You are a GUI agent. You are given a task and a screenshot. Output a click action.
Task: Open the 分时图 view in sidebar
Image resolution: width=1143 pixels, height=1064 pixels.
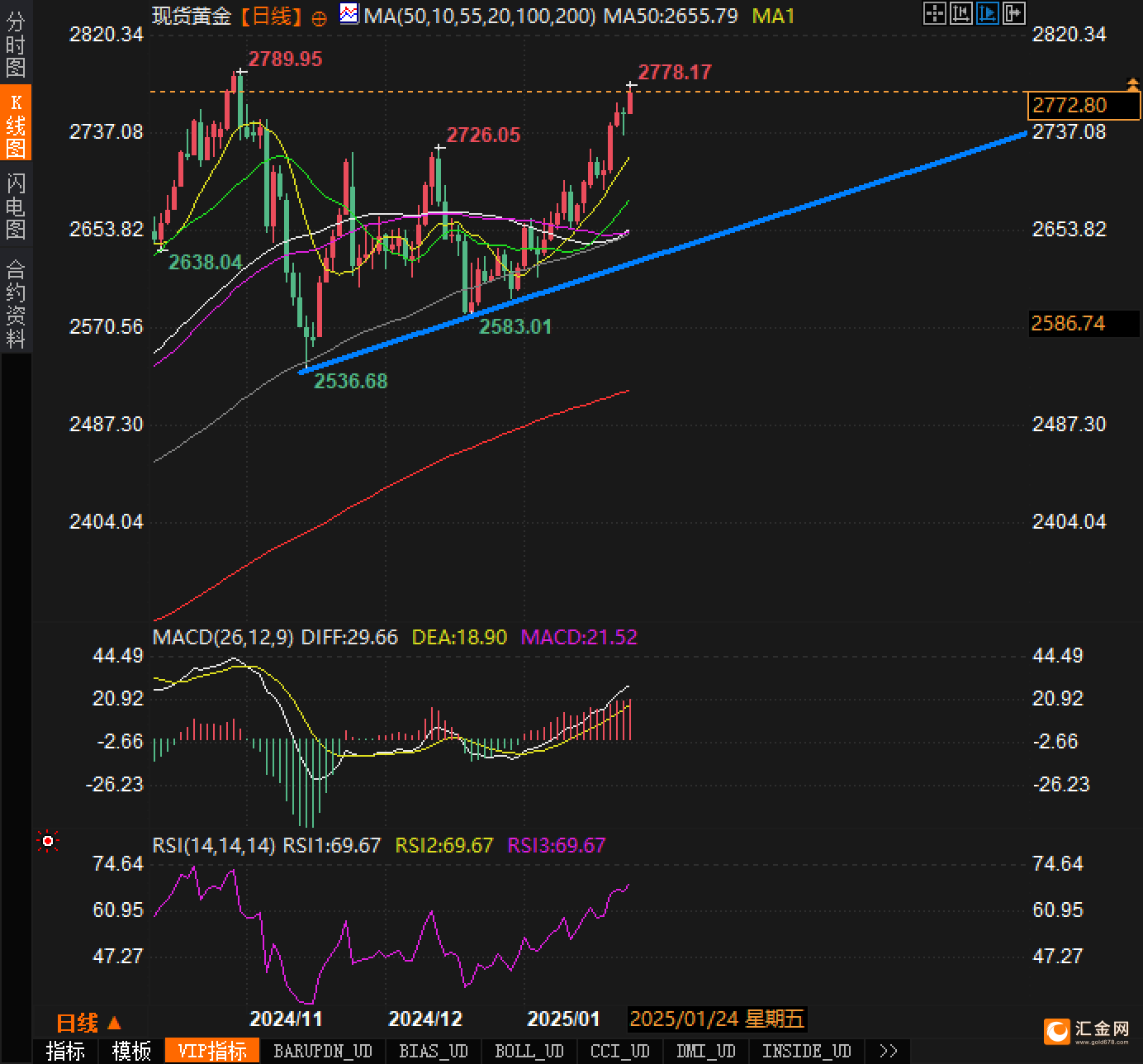pyautogui.click(x=16, y=45)
